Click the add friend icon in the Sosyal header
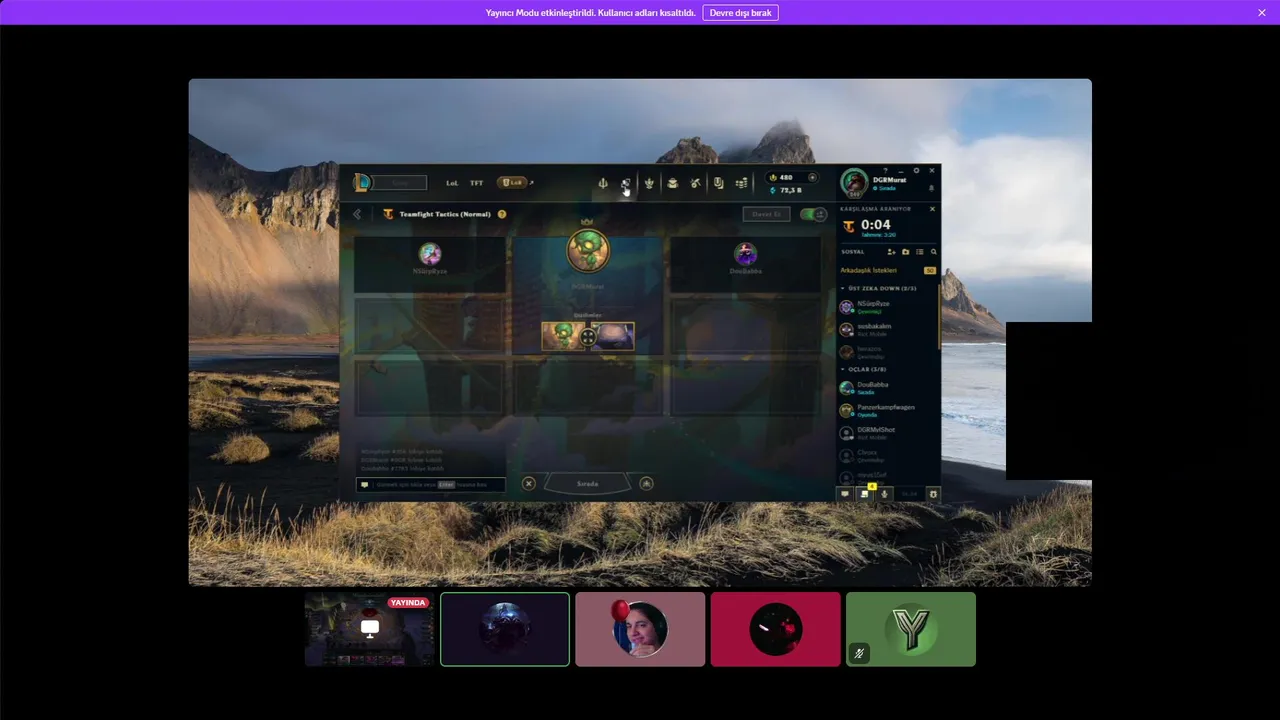 pos(891,252)
